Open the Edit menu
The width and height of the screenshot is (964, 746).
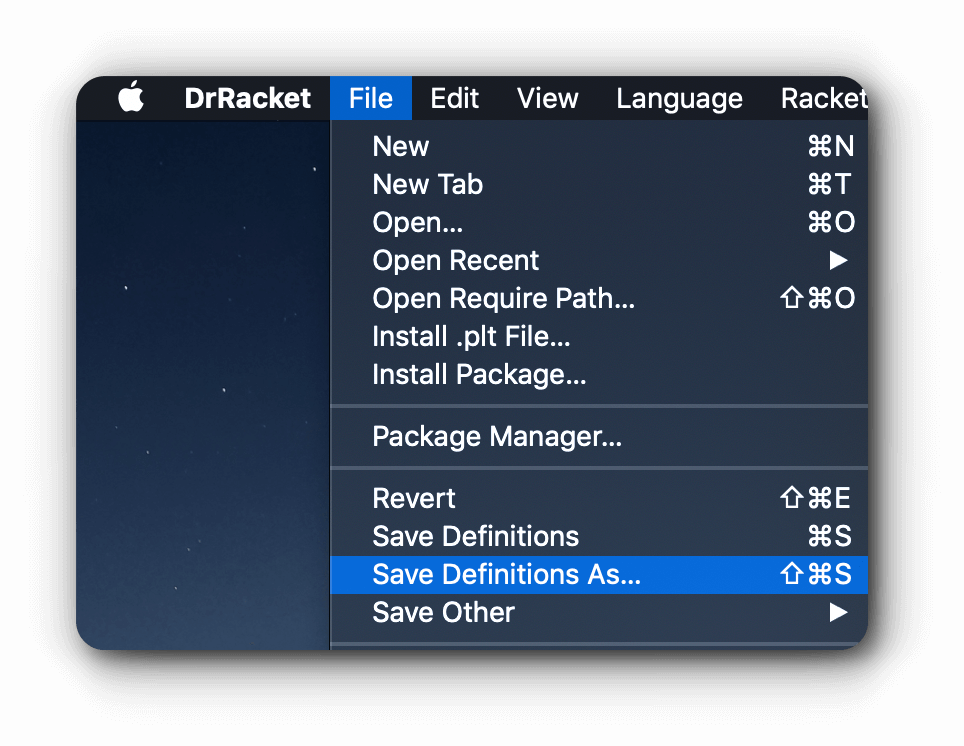tap(454, 98)
